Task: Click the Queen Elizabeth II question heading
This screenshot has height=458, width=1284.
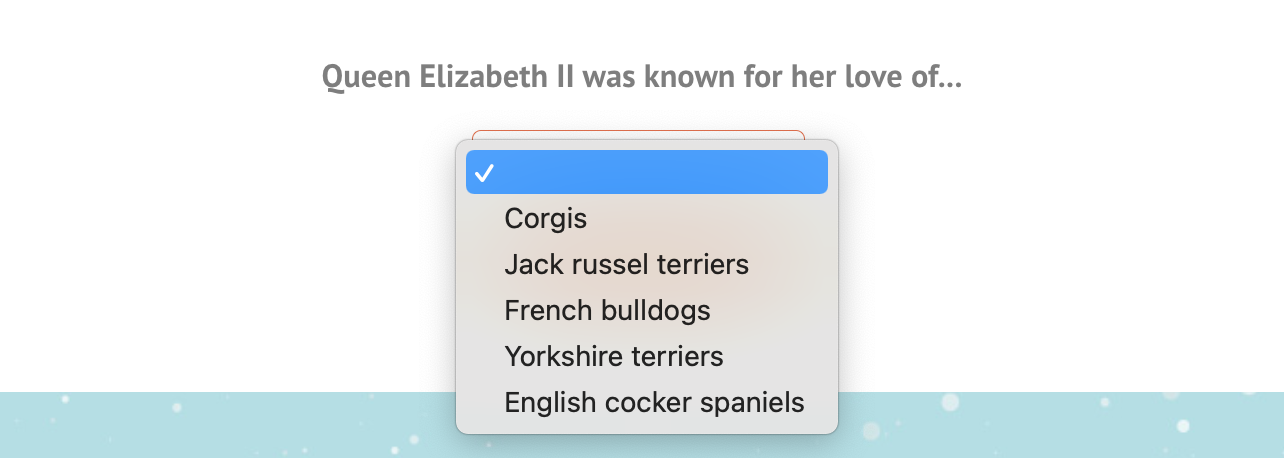Action: tap(642, 77)
